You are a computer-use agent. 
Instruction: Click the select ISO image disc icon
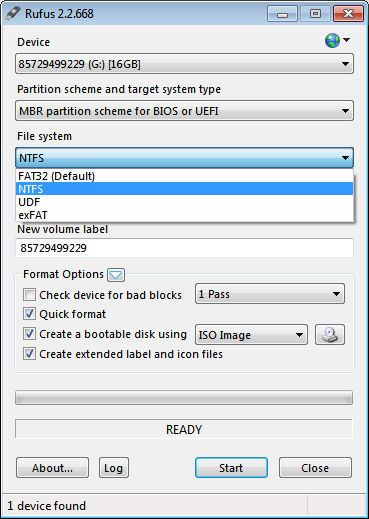coord(330,334)
